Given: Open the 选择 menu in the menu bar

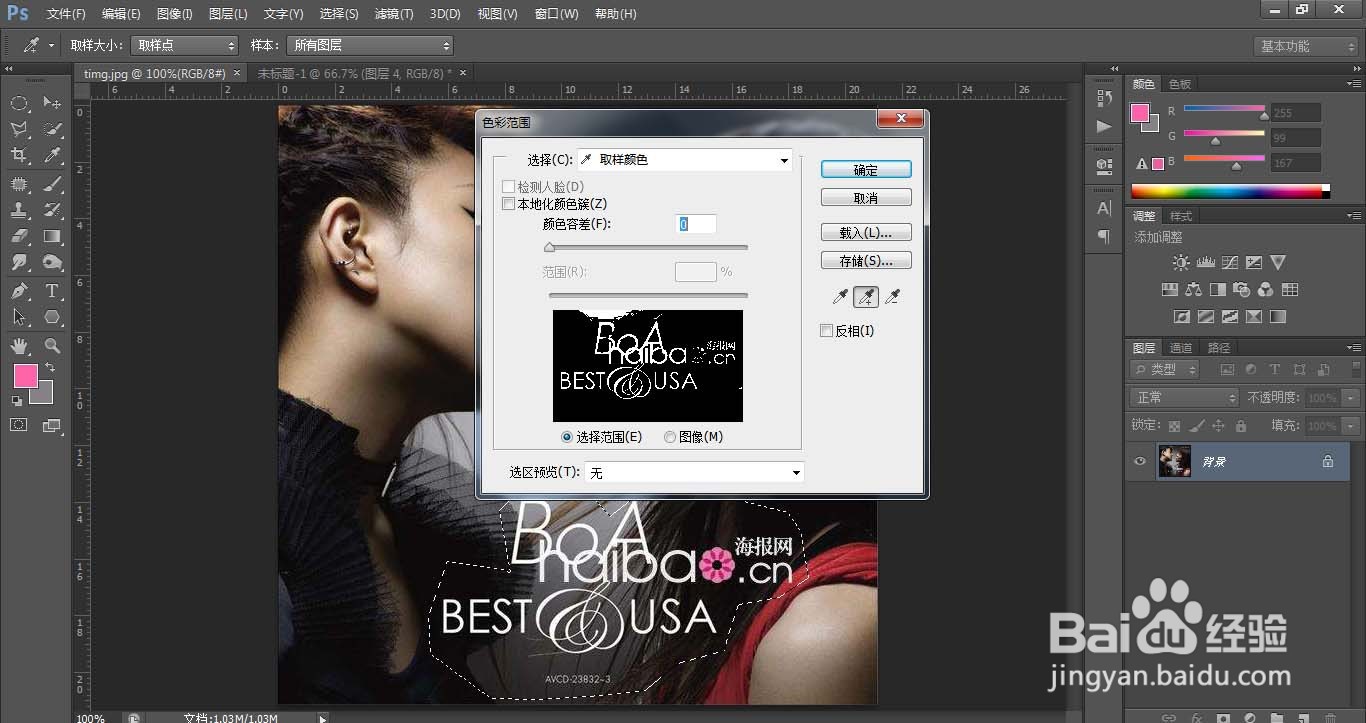Looking at the screenshot, I should pyautogui.click(x=339, y=14).
